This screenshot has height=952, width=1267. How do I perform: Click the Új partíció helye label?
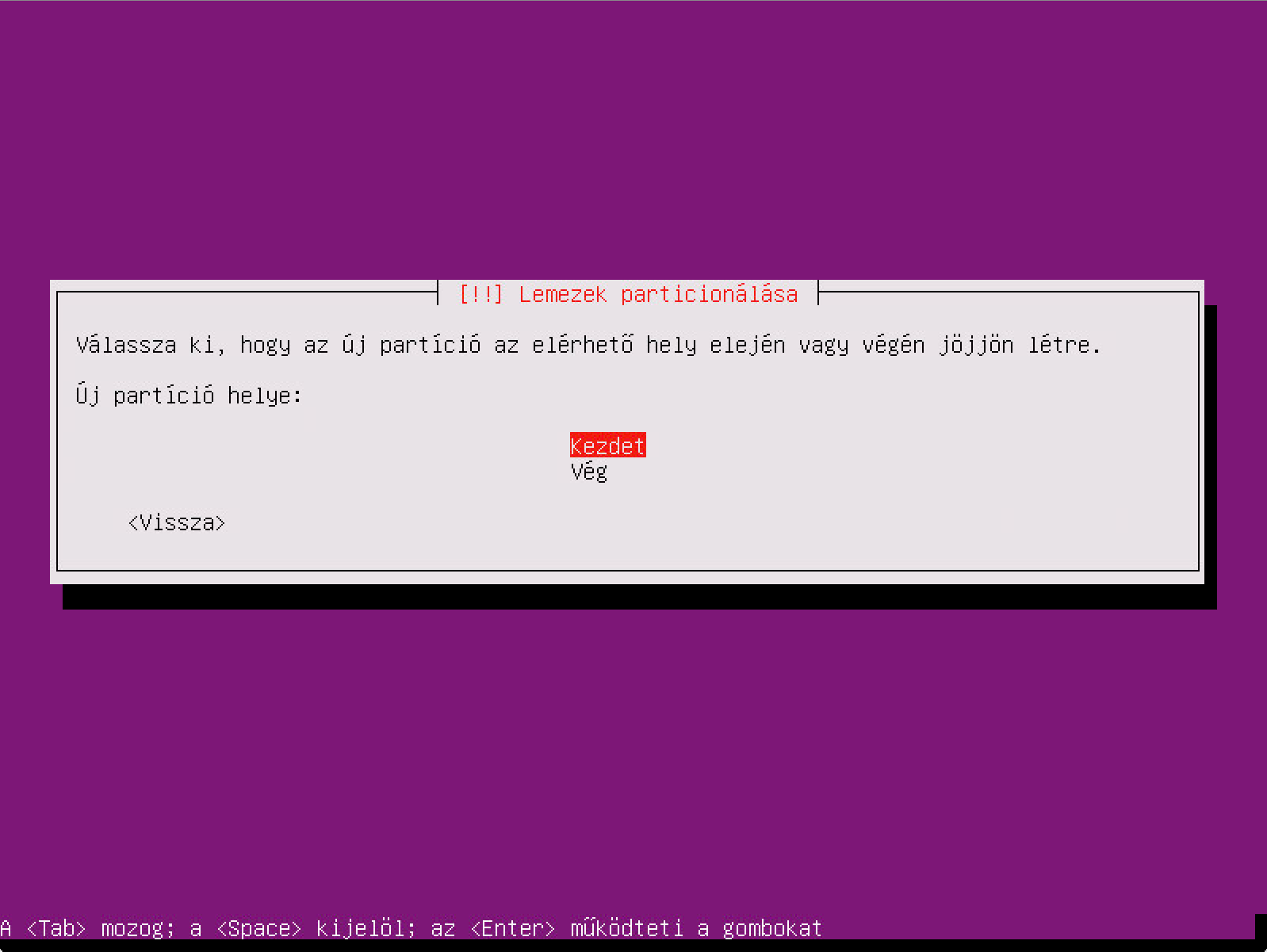click(189, 395)
